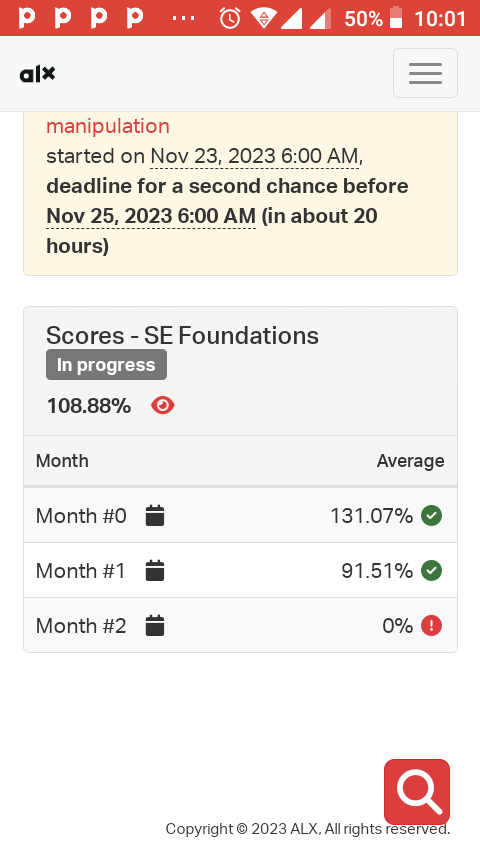Open the Month #2 calendar icon
480x854 pixels.
coord(155,626)
